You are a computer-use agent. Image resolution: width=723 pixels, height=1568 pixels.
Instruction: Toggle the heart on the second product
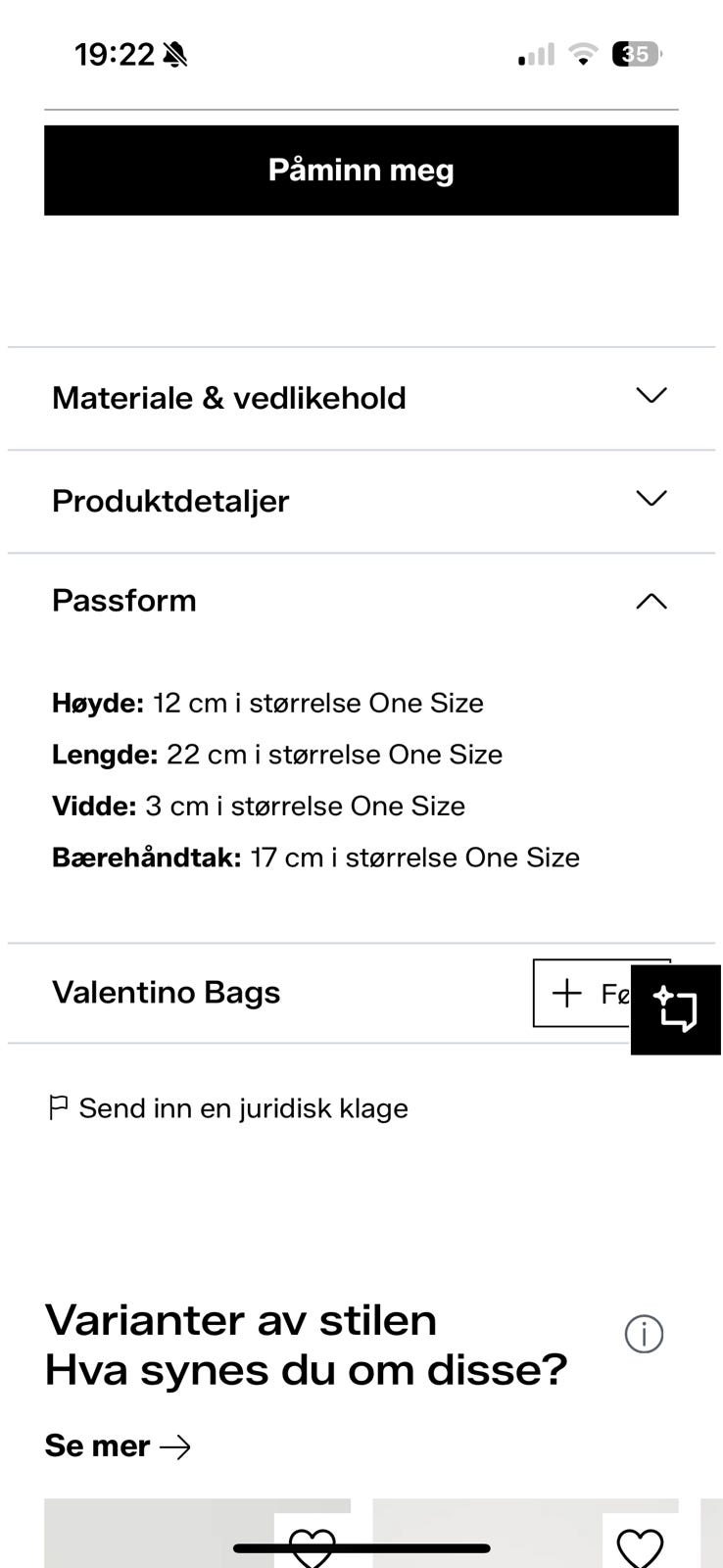point(640,1546)
